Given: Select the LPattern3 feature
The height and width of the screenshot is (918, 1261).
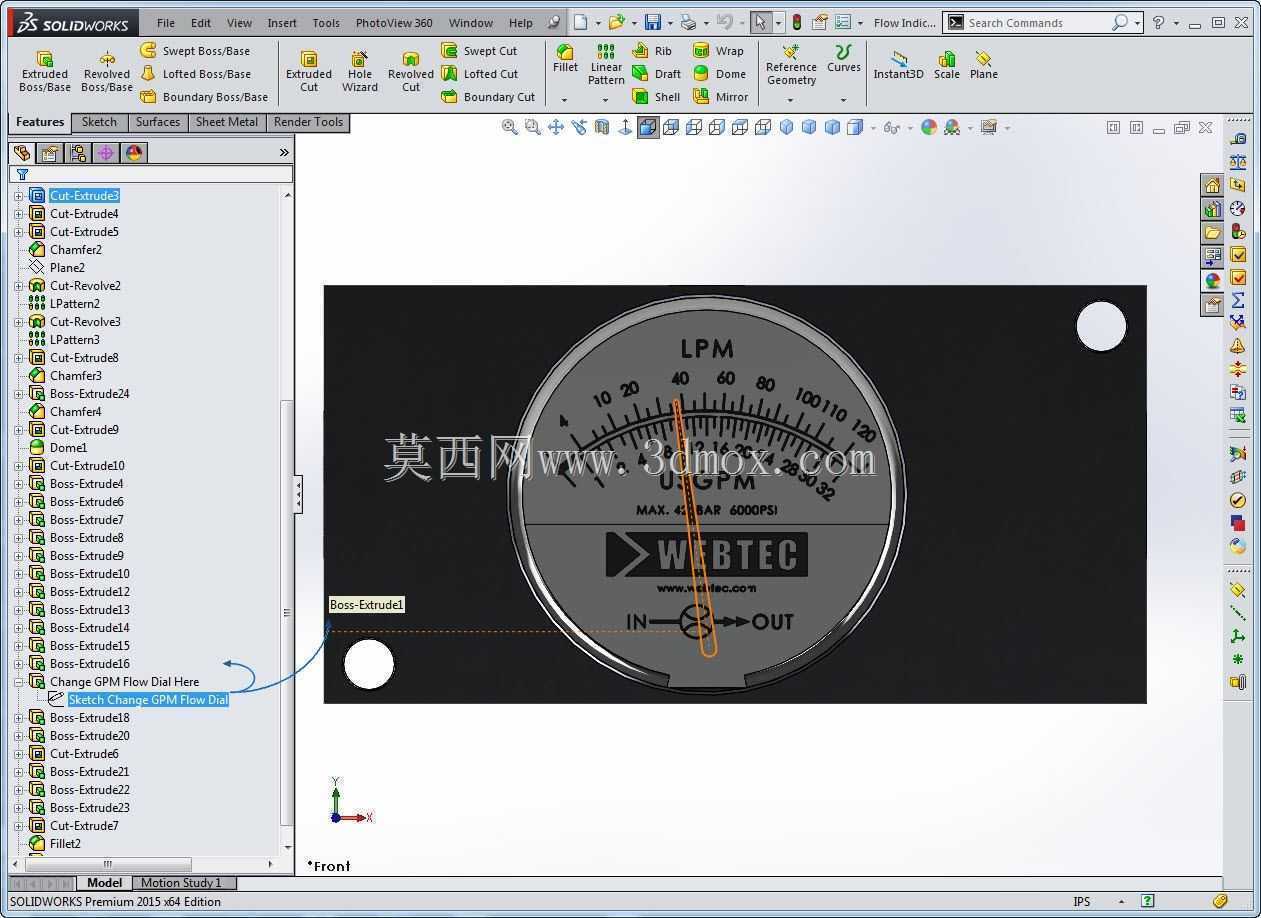Looking at the screenshot, I should click(x=74, y=340).
